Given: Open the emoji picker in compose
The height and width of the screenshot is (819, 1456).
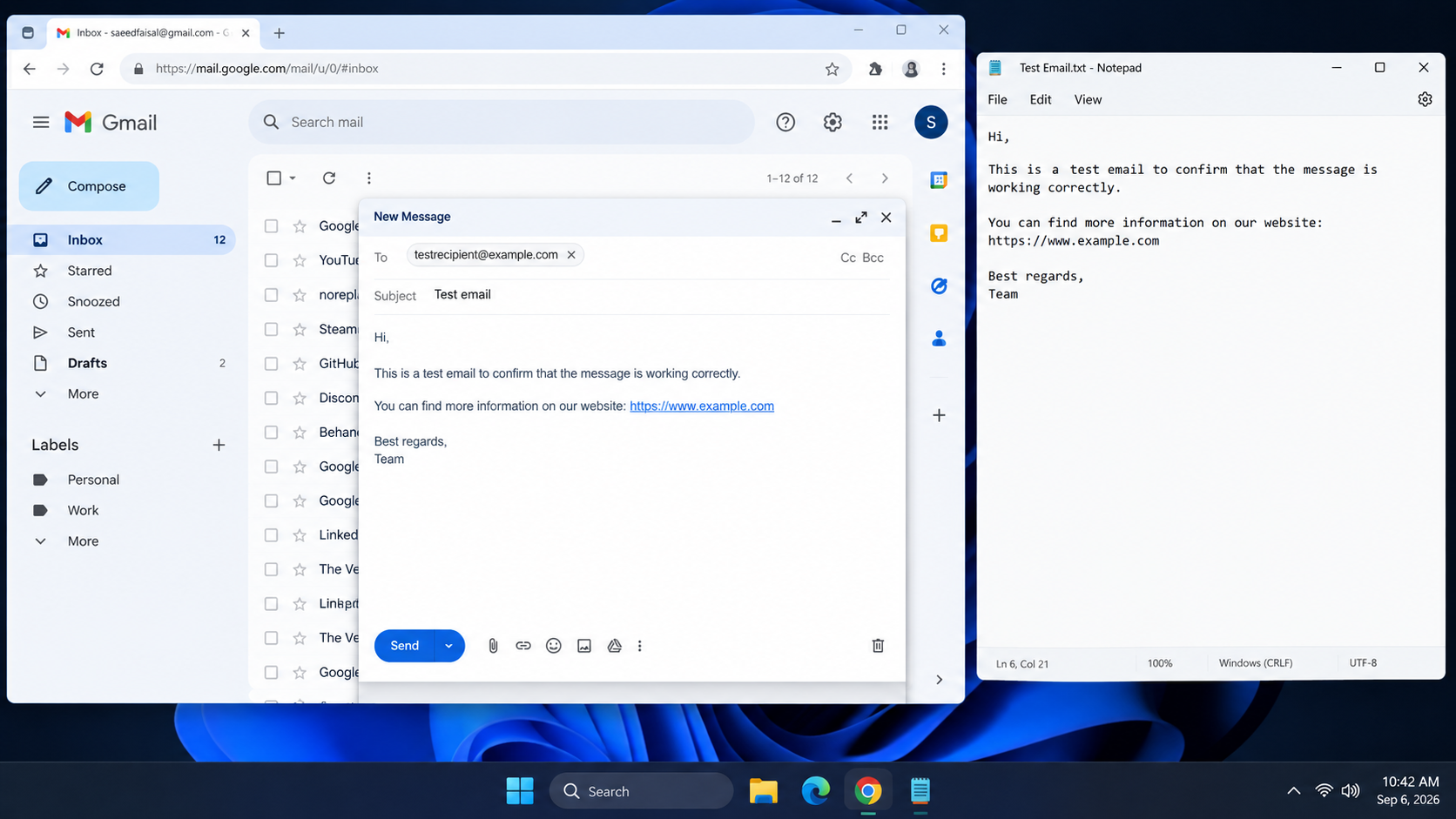Looking at the screenshot, I should point(554,646).
